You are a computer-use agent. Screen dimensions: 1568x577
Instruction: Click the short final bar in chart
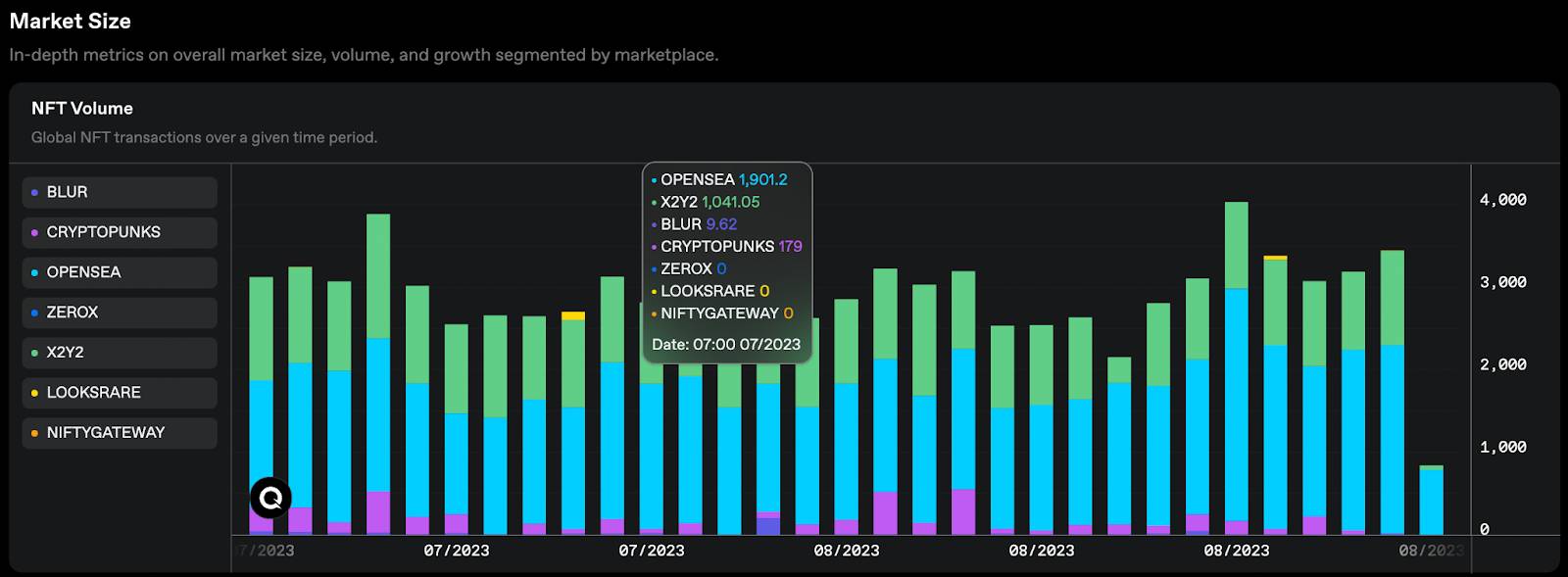(x=1431, y=501)
